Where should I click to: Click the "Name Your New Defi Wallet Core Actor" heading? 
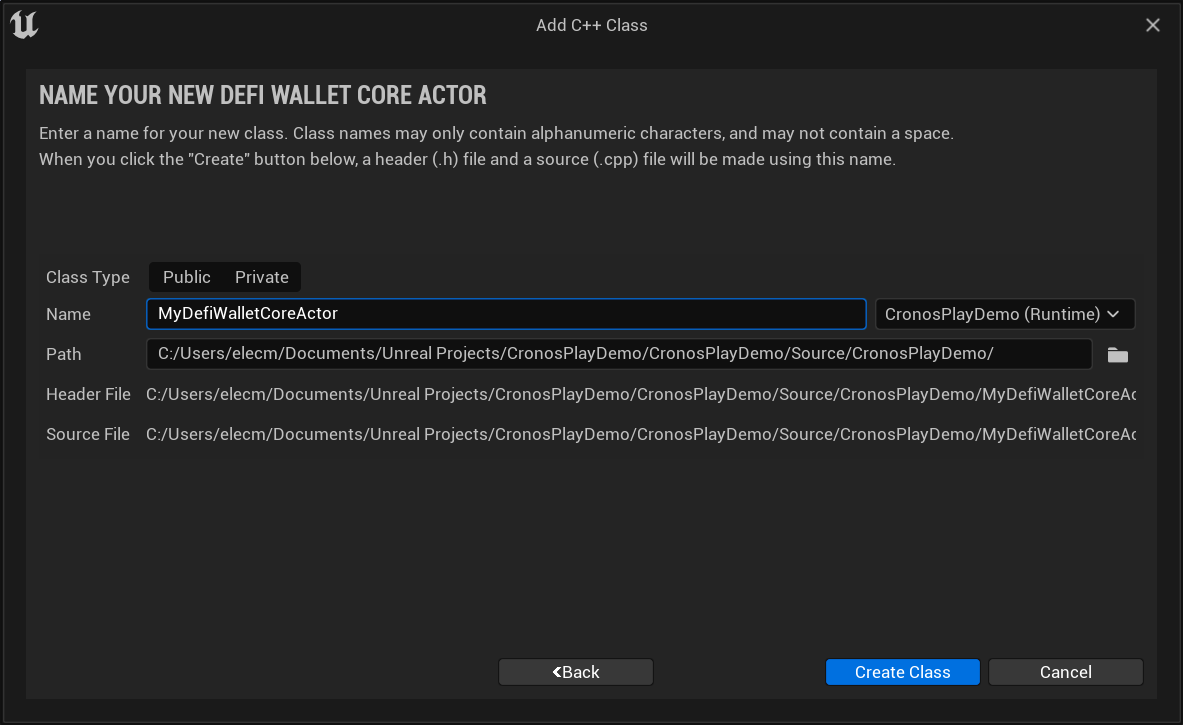(x=263, y=96)
